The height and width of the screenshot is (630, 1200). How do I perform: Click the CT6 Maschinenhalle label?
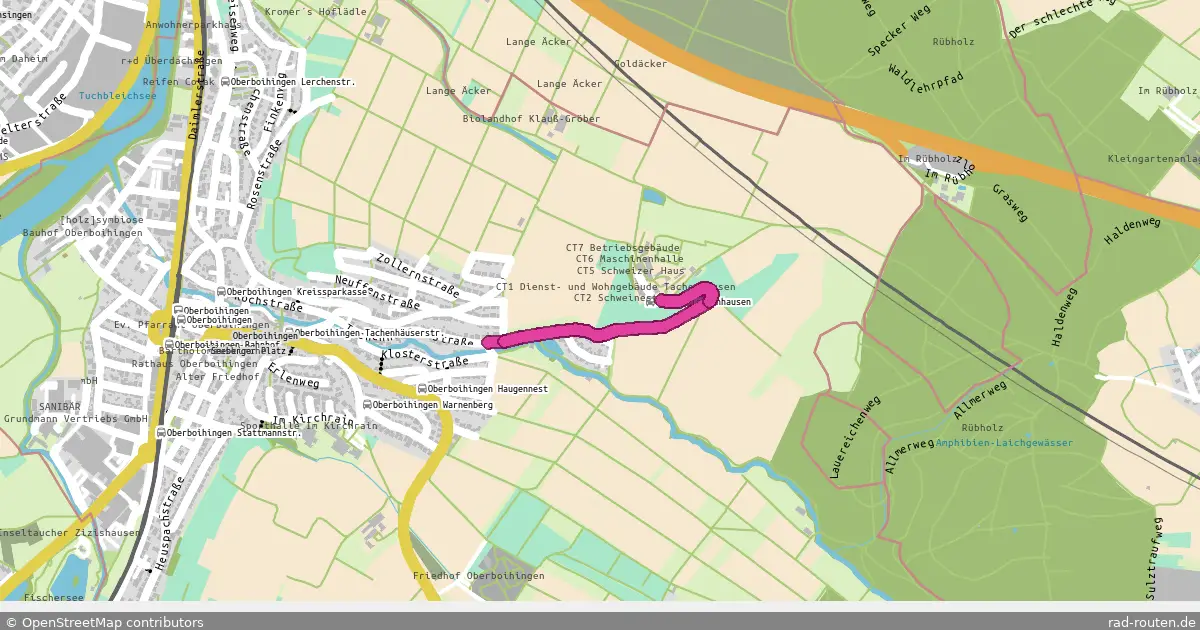tap(628, 259)
